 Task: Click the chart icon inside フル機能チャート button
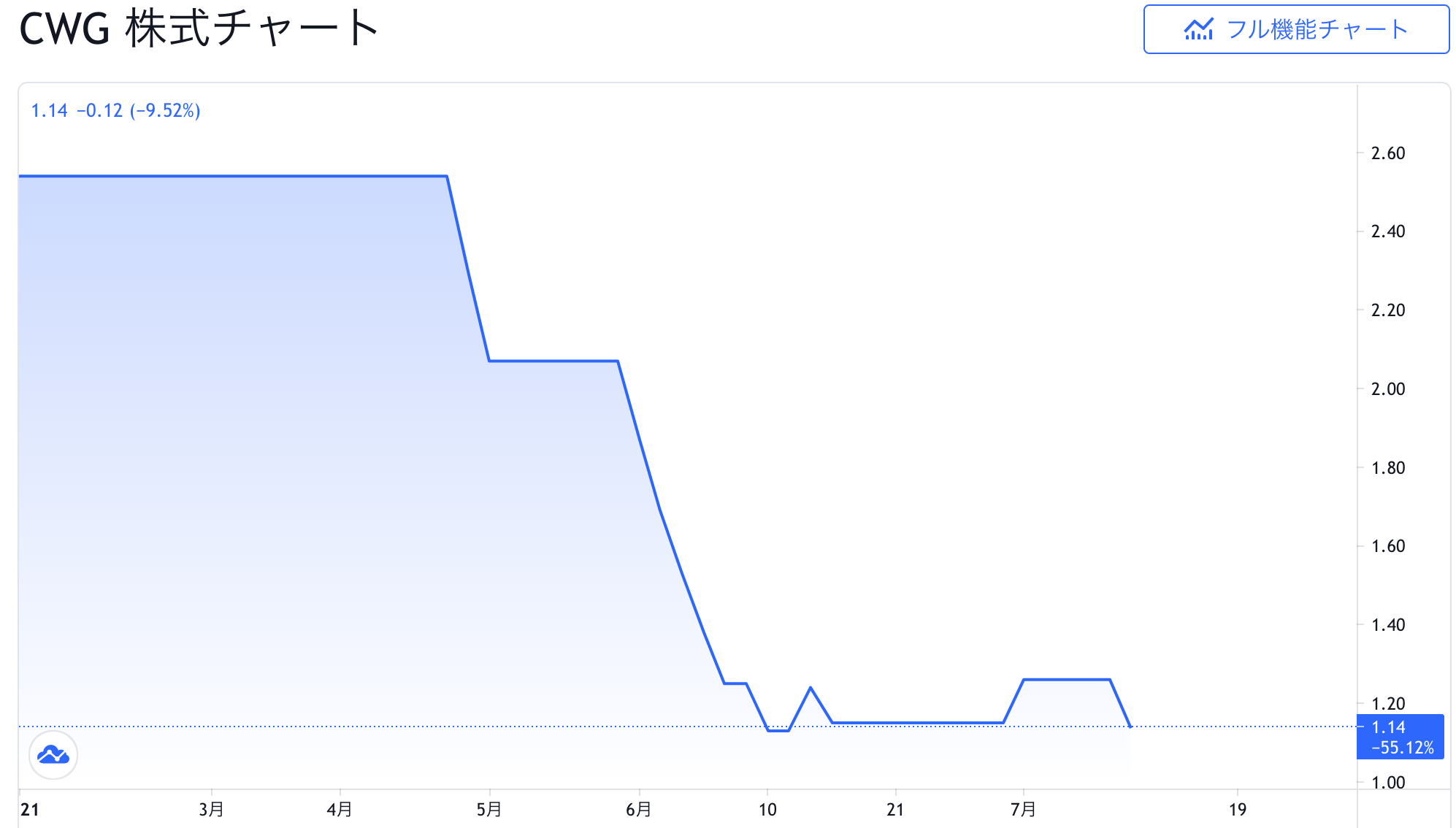(x=1198, y=29)
